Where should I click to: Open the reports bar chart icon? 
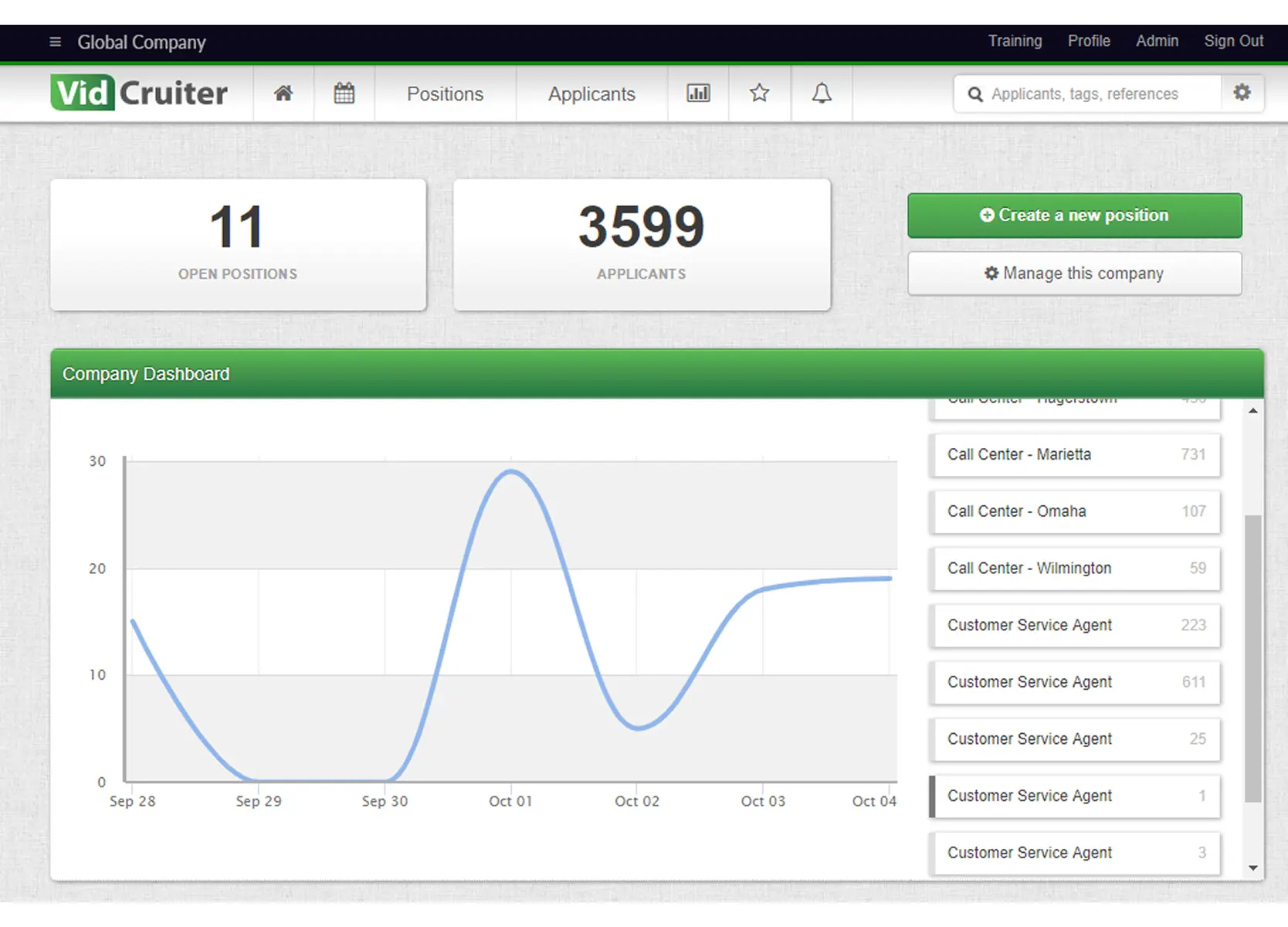coord(697,93)
